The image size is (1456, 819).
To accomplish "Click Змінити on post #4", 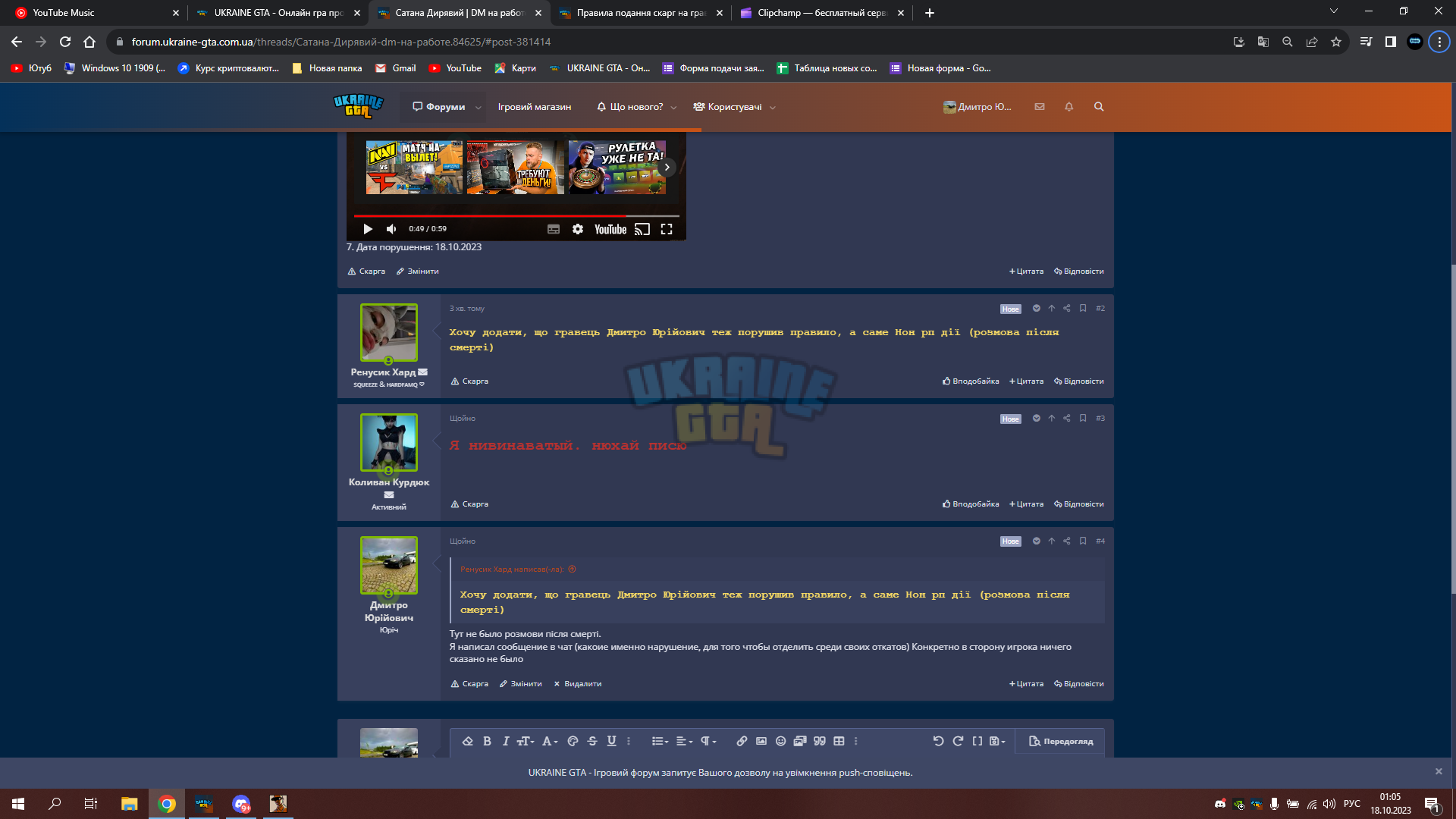I will 520,684.
